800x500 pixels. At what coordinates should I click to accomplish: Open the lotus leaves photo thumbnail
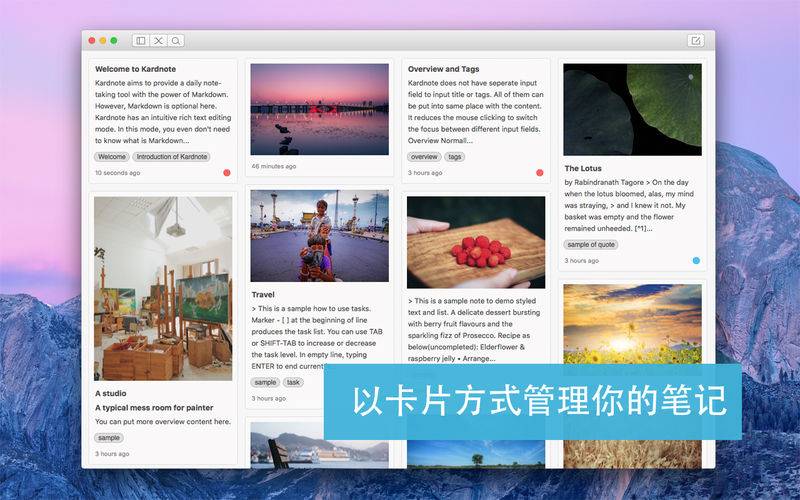click(632, 110)
